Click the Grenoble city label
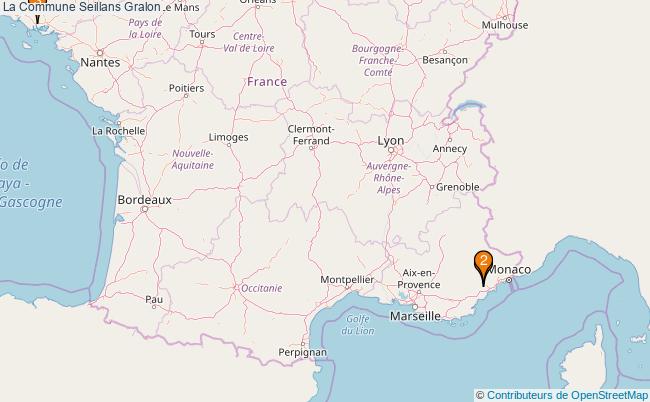This screenshot has height=402, width=650. click(458, 187)
